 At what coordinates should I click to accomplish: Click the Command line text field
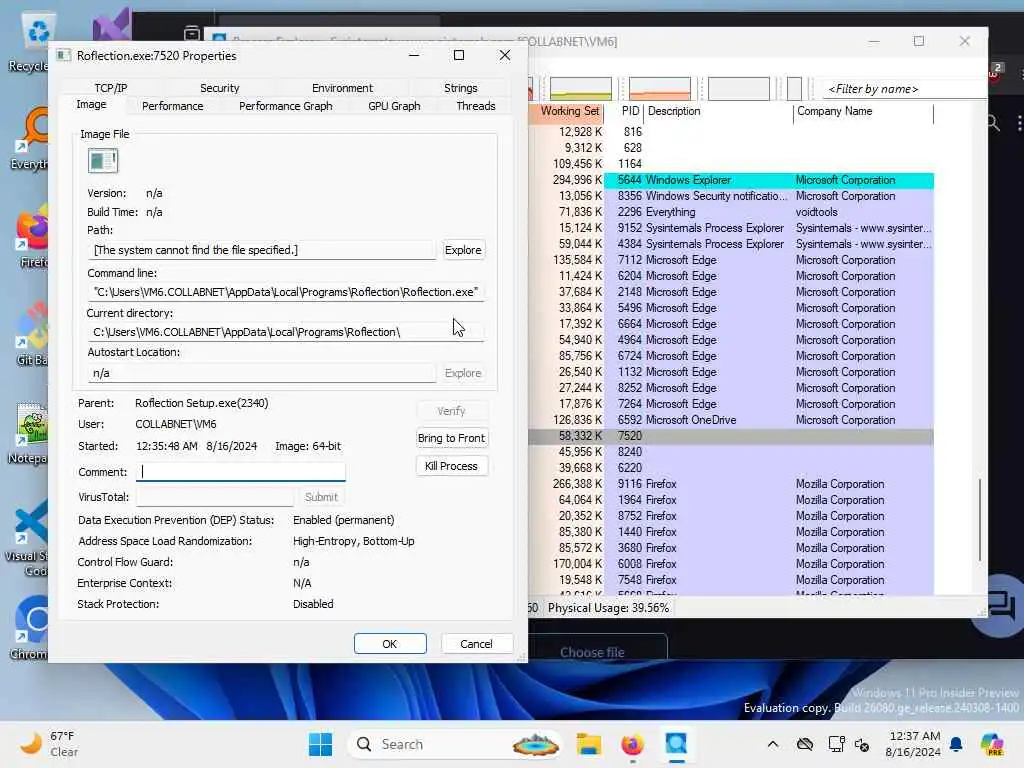pos(285,292)
